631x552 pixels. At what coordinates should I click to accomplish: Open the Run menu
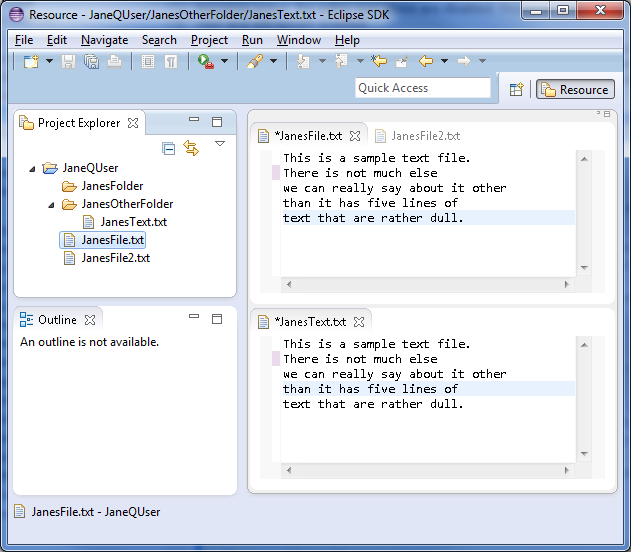pyautogui.click(x=252, y=40)
